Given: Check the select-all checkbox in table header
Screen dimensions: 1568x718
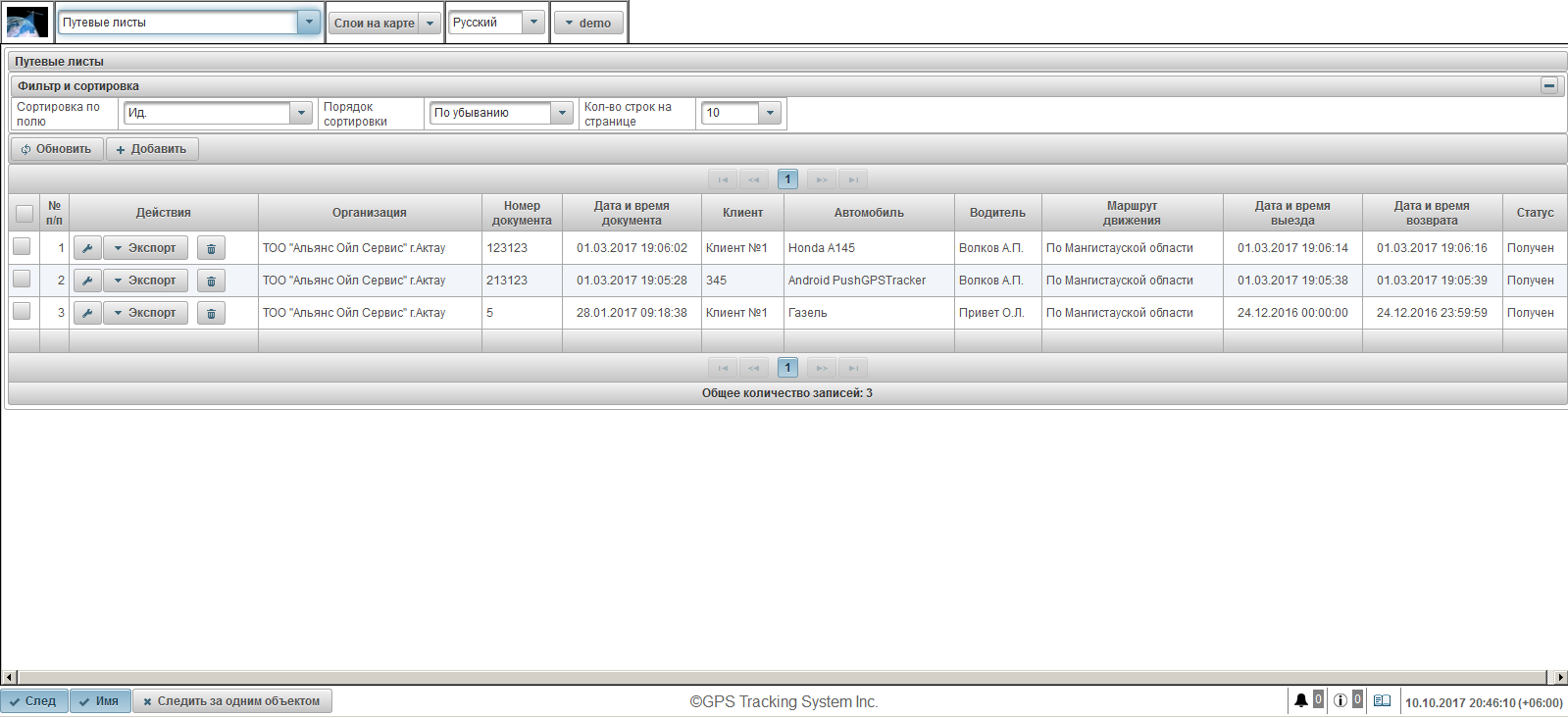Looking at the screenshot, I should pos(25,213).
